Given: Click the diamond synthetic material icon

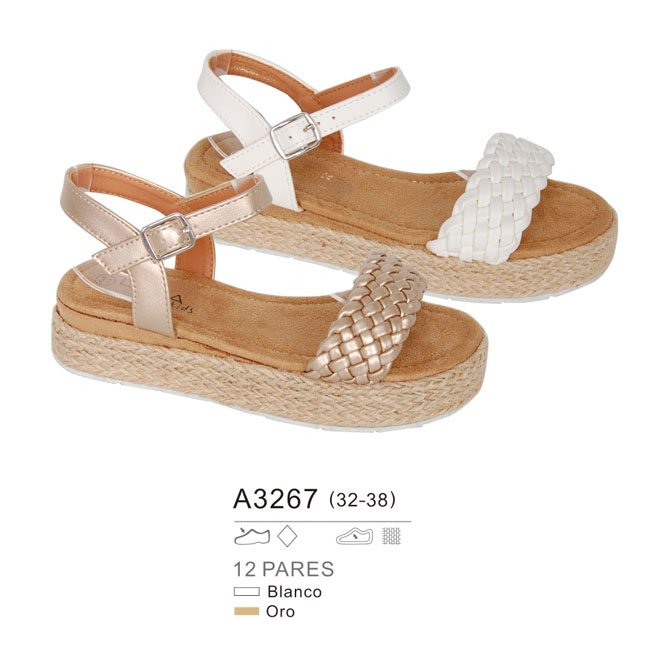Looking at the screenshot, I should coord(287,536).
